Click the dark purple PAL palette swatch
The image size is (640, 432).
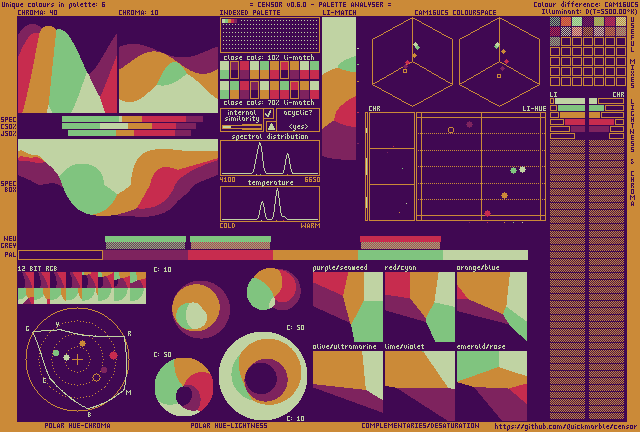(x=60, y=255)
